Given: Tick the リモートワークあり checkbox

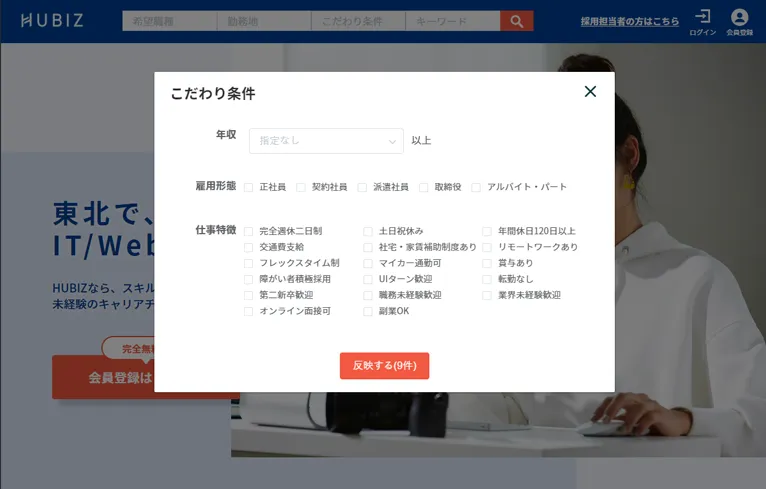Looking at the screenshot, I should 487,248.
